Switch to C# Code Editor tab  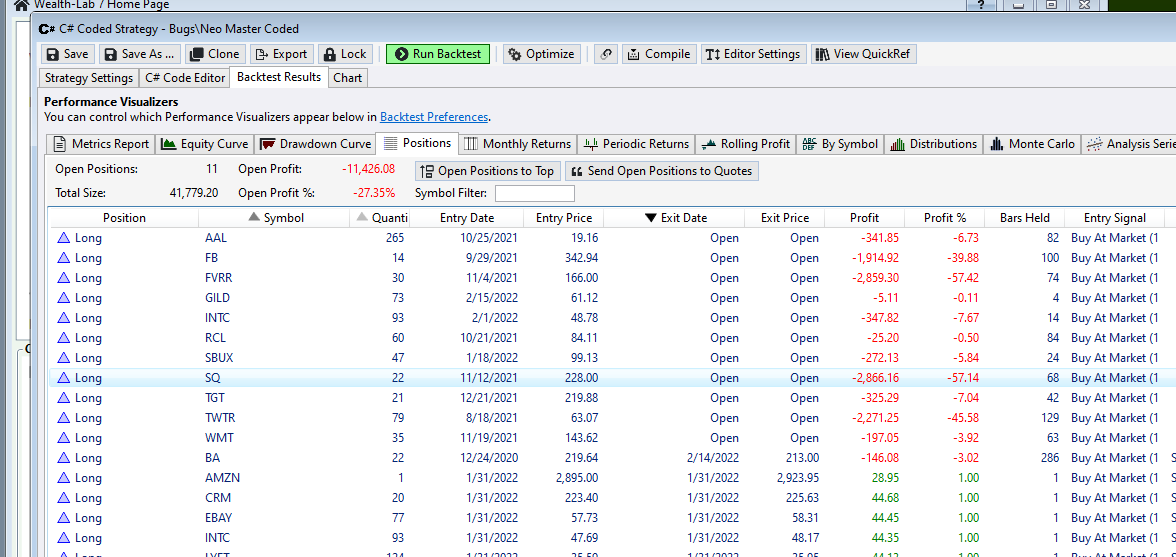pyautogui.click(x=184, y=78)
